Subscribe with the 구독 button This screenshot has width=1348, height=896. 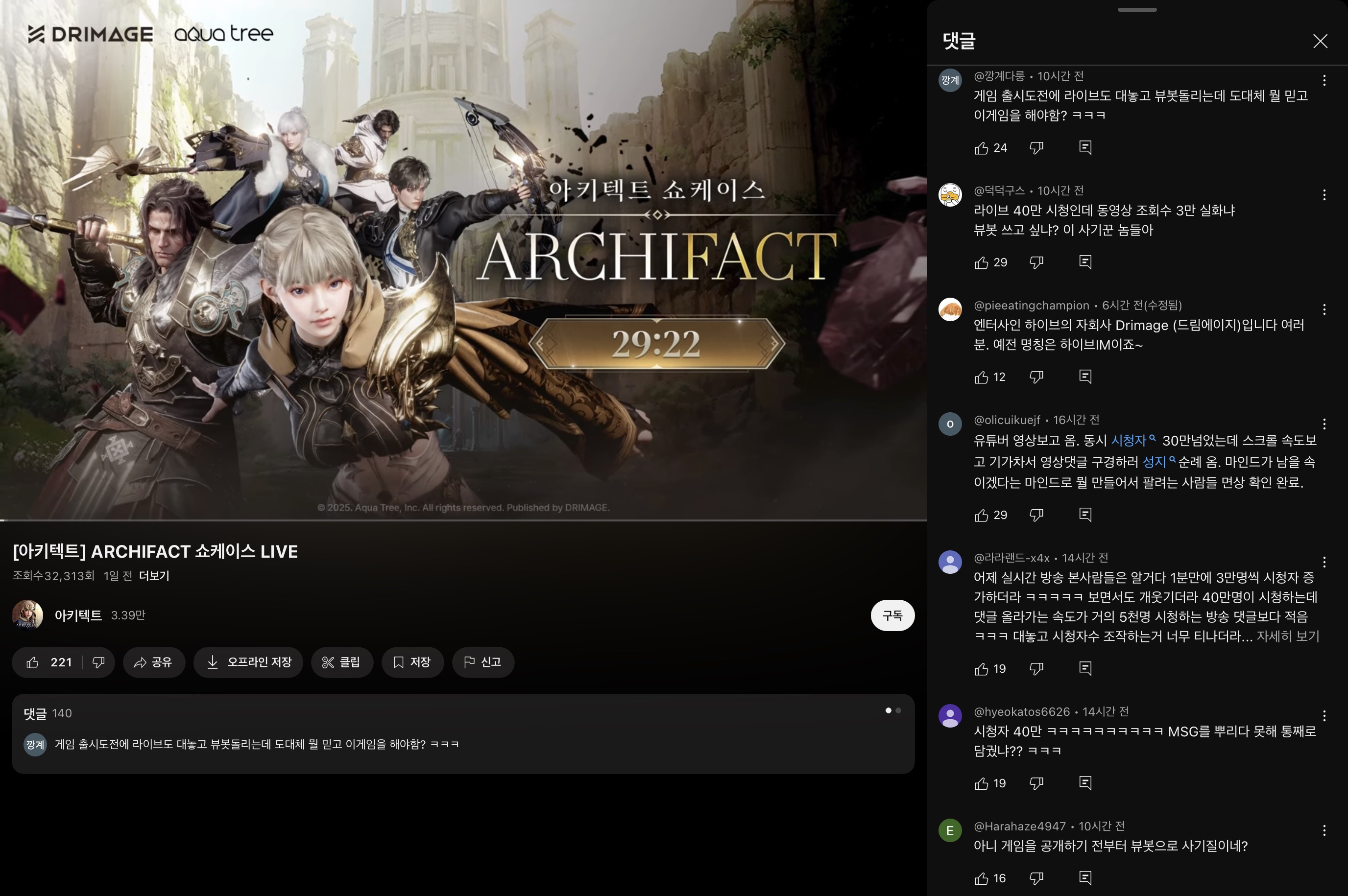pyautogui.click(x=892, y=615)
